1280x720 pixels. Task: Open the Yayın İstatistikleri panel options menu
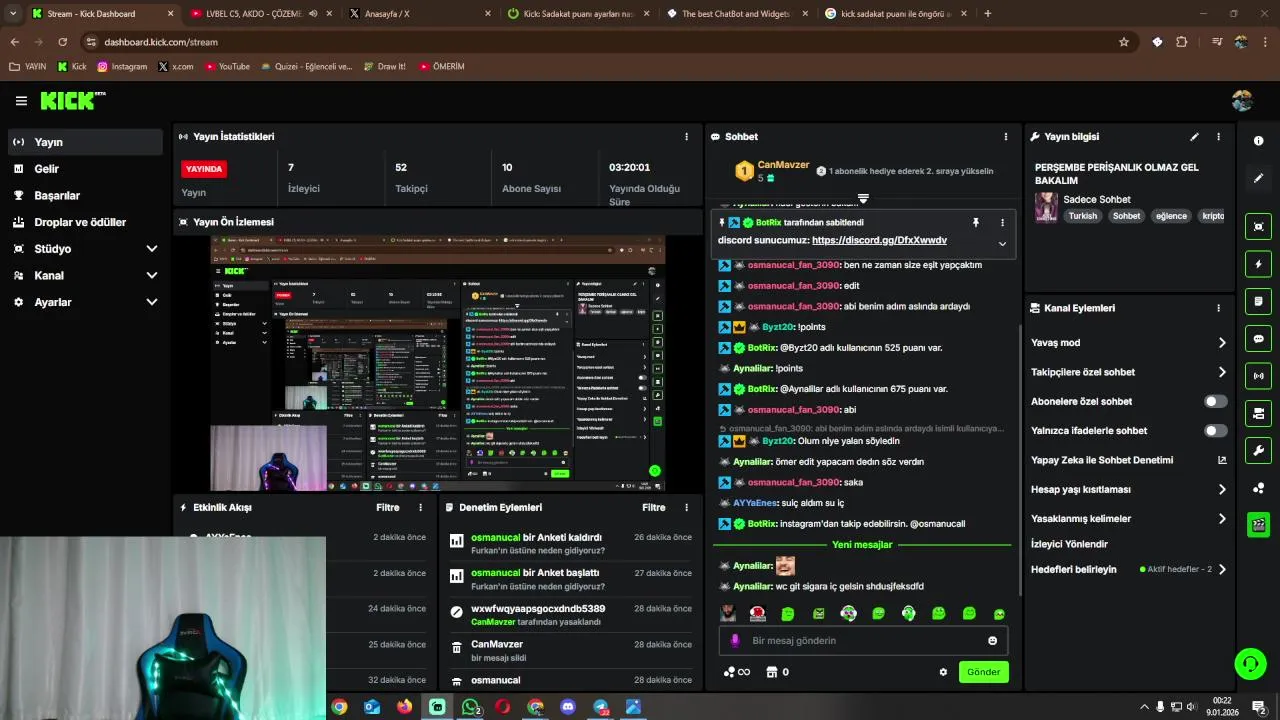tap(686, 137)
